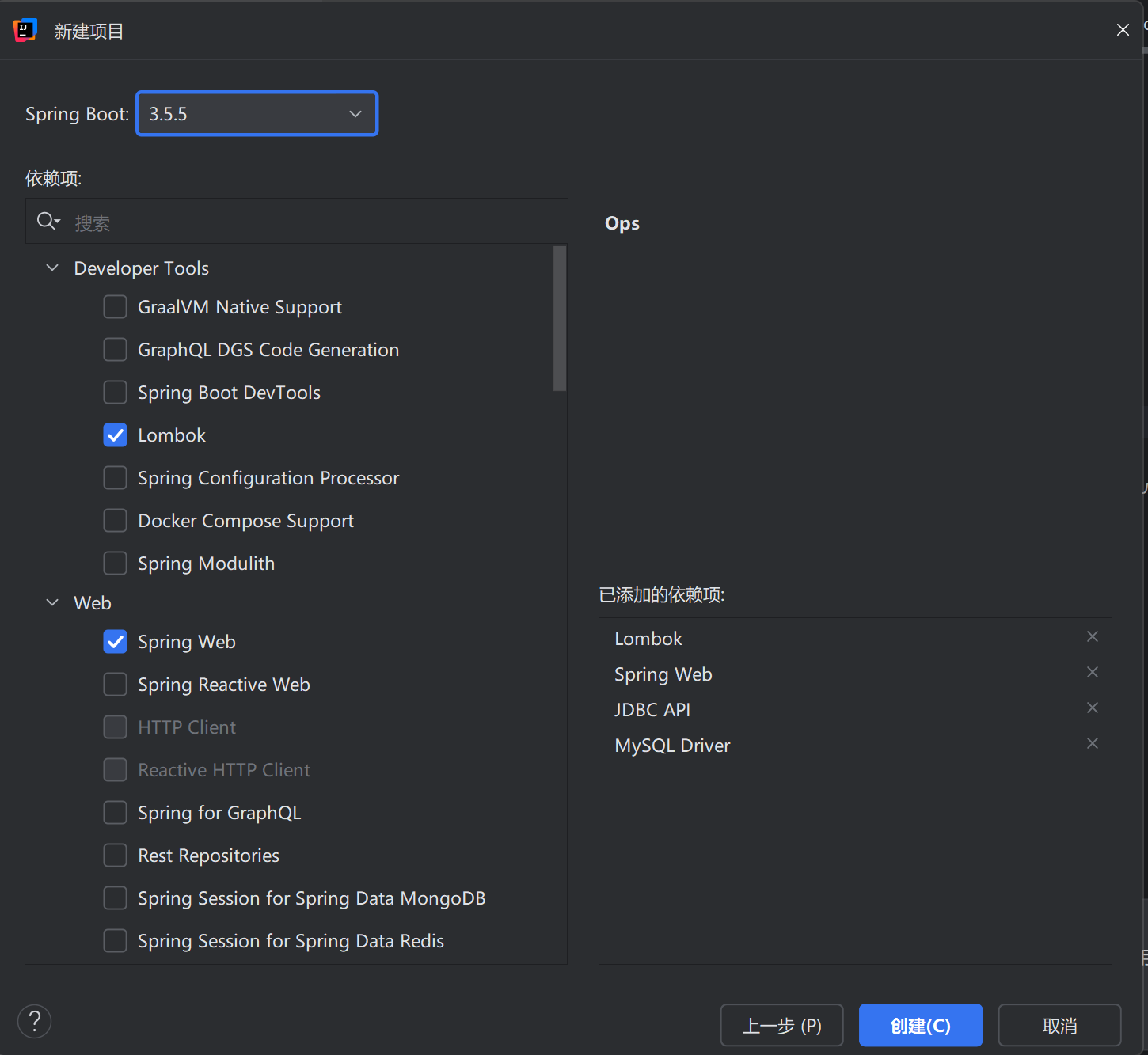Tick the disabled HTTP Client checkbox
Image resolution: width=1148 pixels, height=1055 pixels.
[115, 727]
